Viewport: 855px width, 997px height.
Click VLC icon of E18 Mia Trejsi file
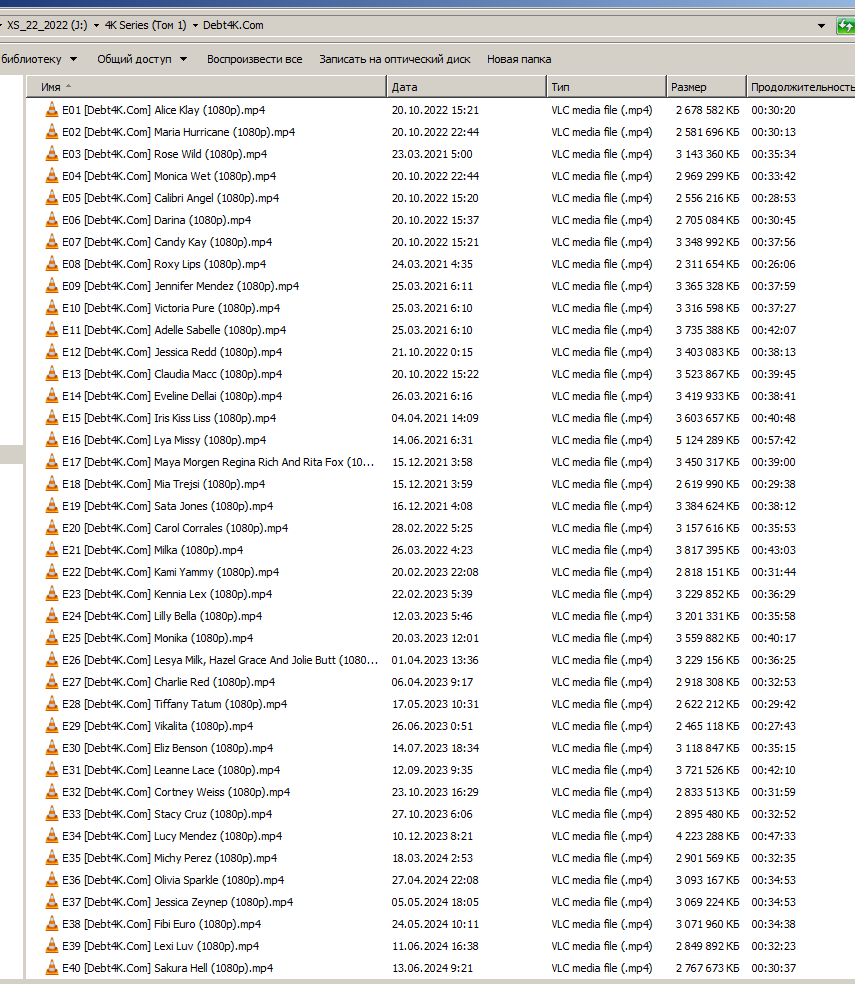click(x=51, y=484)
